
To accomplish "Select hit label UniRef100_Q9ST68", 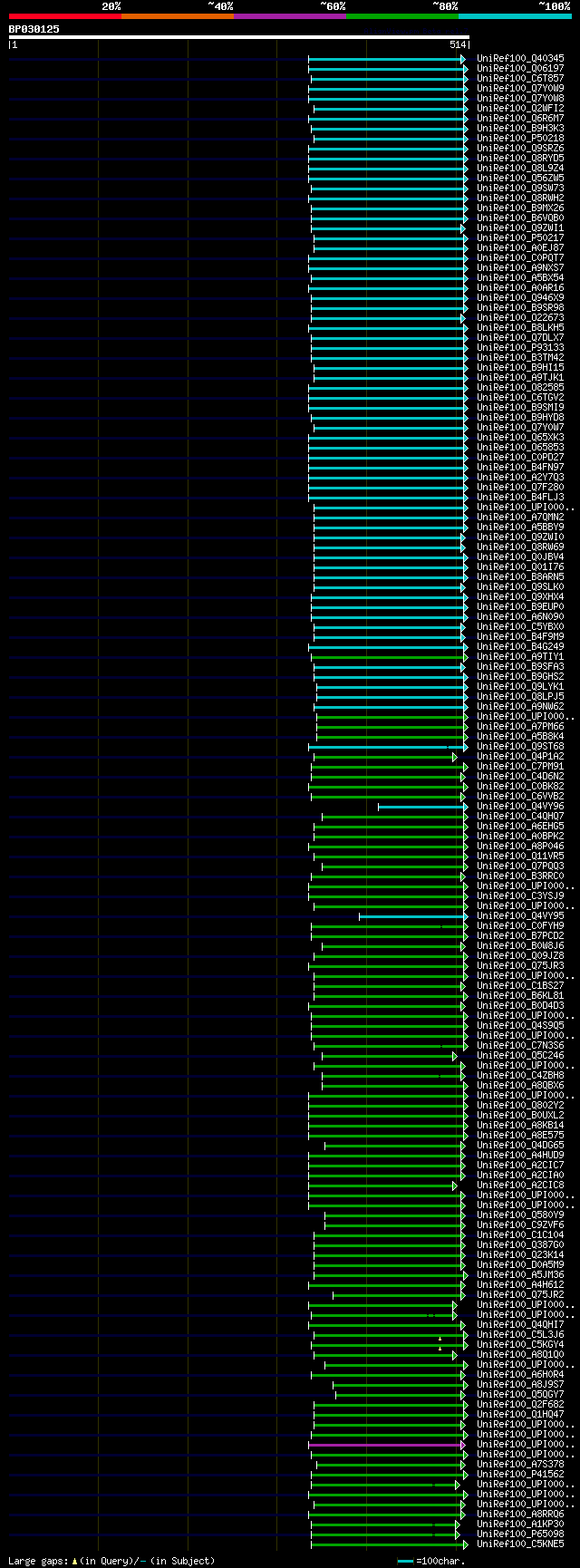I will point(520,747).
